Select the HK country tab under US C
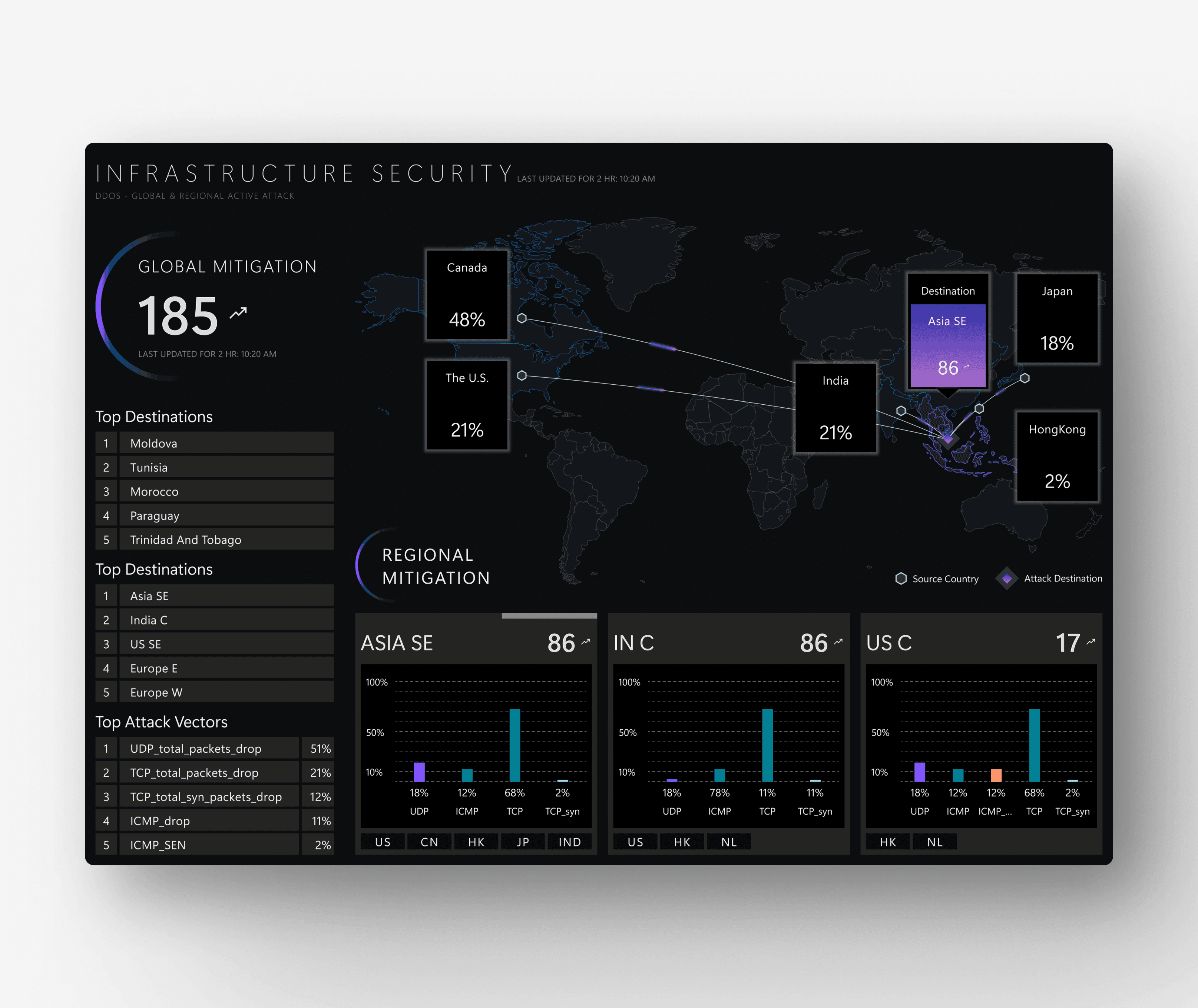 (x=888, y=842)
